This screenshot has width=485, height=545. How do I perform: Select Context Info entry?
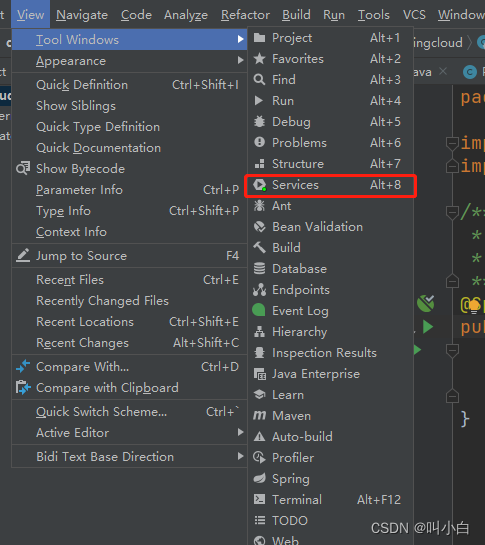[x=129, y=232]
